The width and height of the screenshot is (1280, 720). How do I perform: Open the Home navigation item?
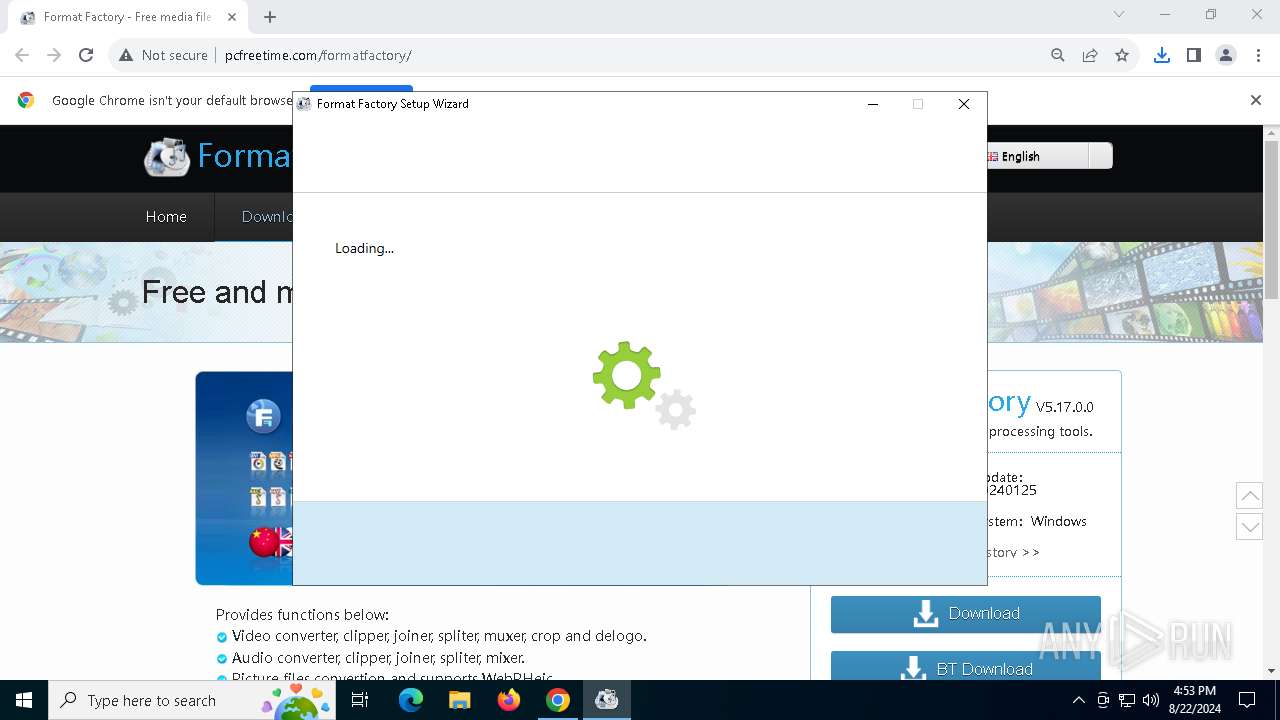(x=166, y=216)
